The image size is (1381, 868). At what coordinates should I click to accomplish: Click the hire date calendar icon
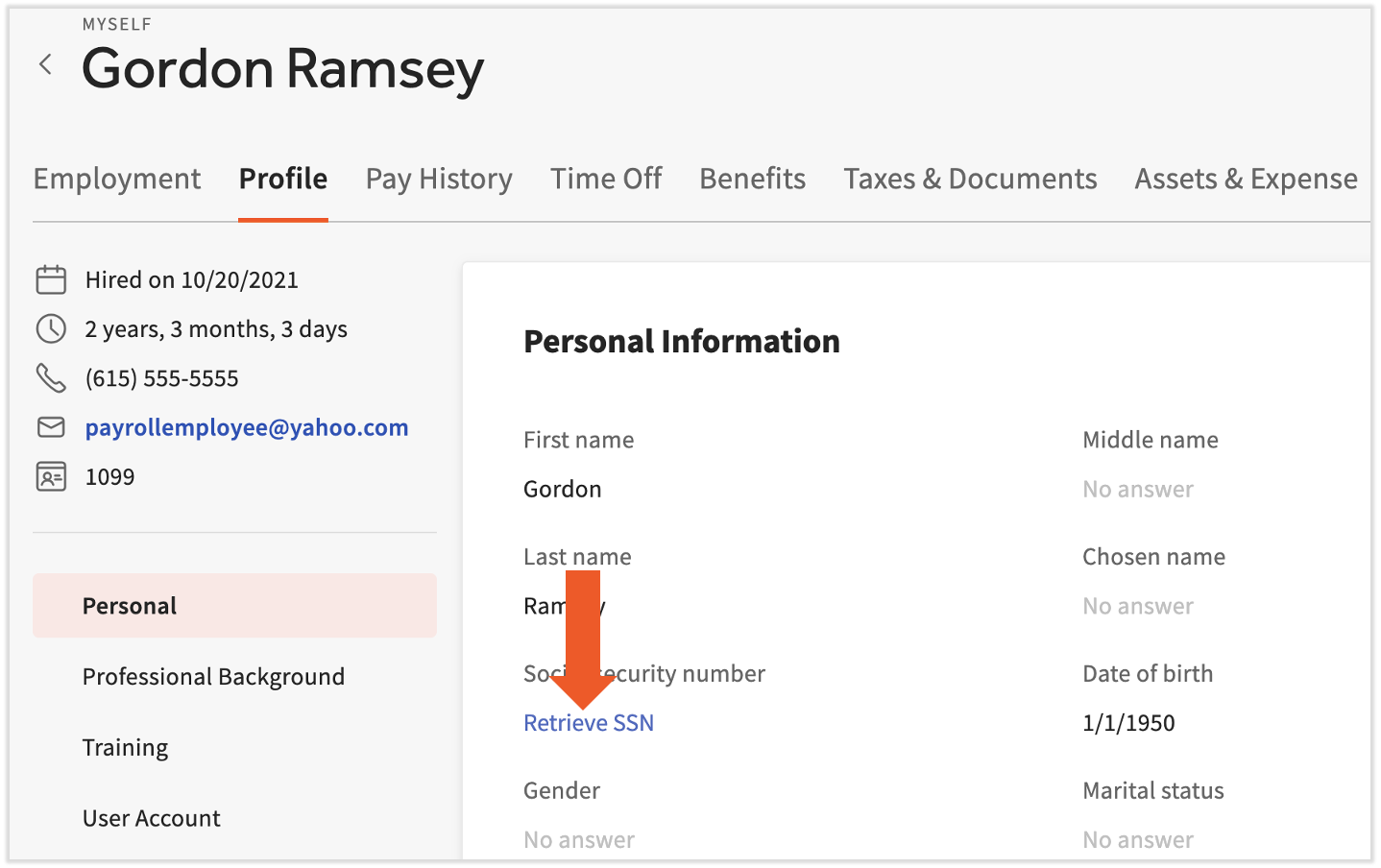[x=51, y=279]
